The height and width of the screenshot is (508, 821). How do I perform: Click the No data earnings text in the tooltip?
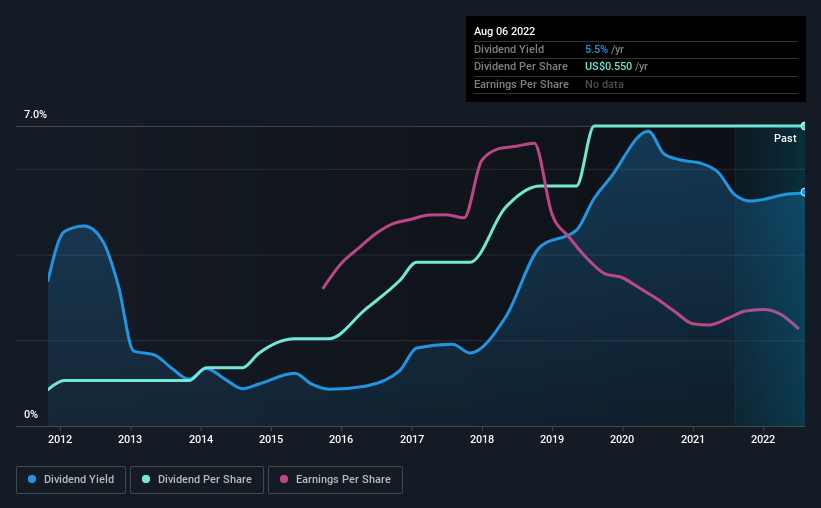tap(605, 84)
